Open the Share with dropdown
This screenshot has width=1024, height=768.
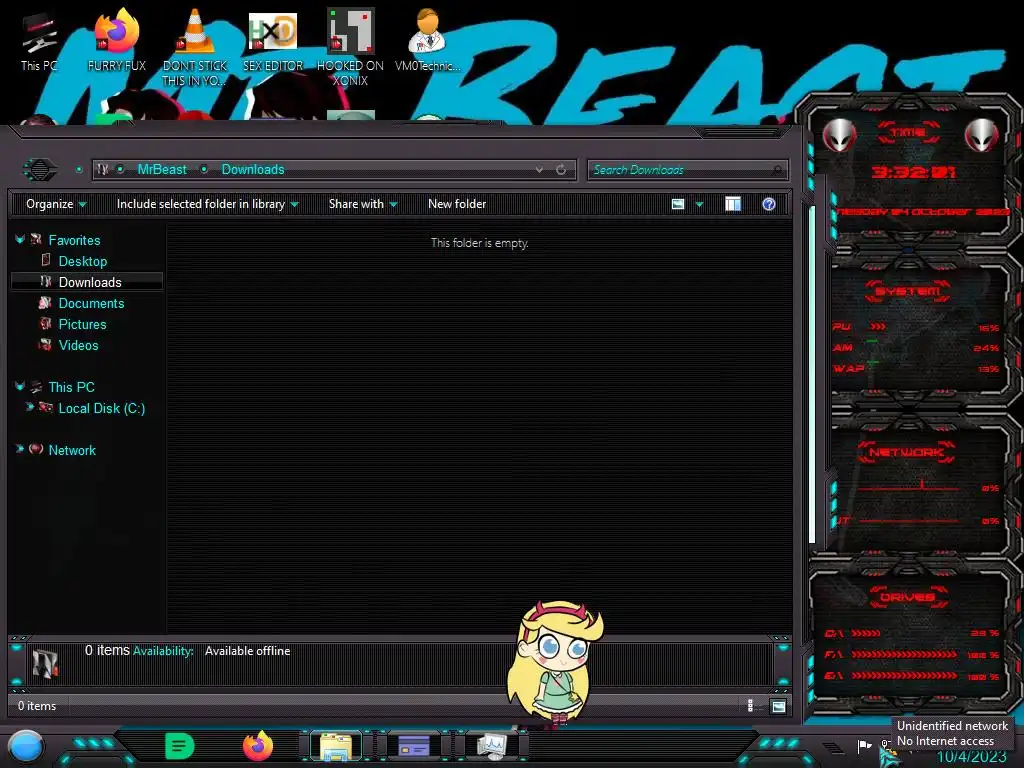point(363,204)
